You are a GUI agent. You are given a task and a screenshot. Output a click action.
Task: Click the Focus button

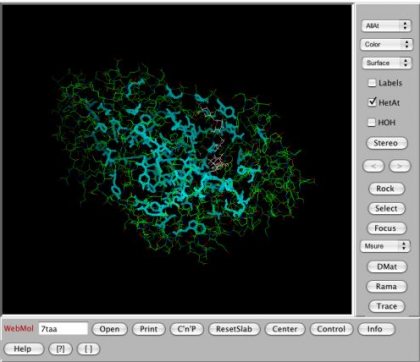386,228
